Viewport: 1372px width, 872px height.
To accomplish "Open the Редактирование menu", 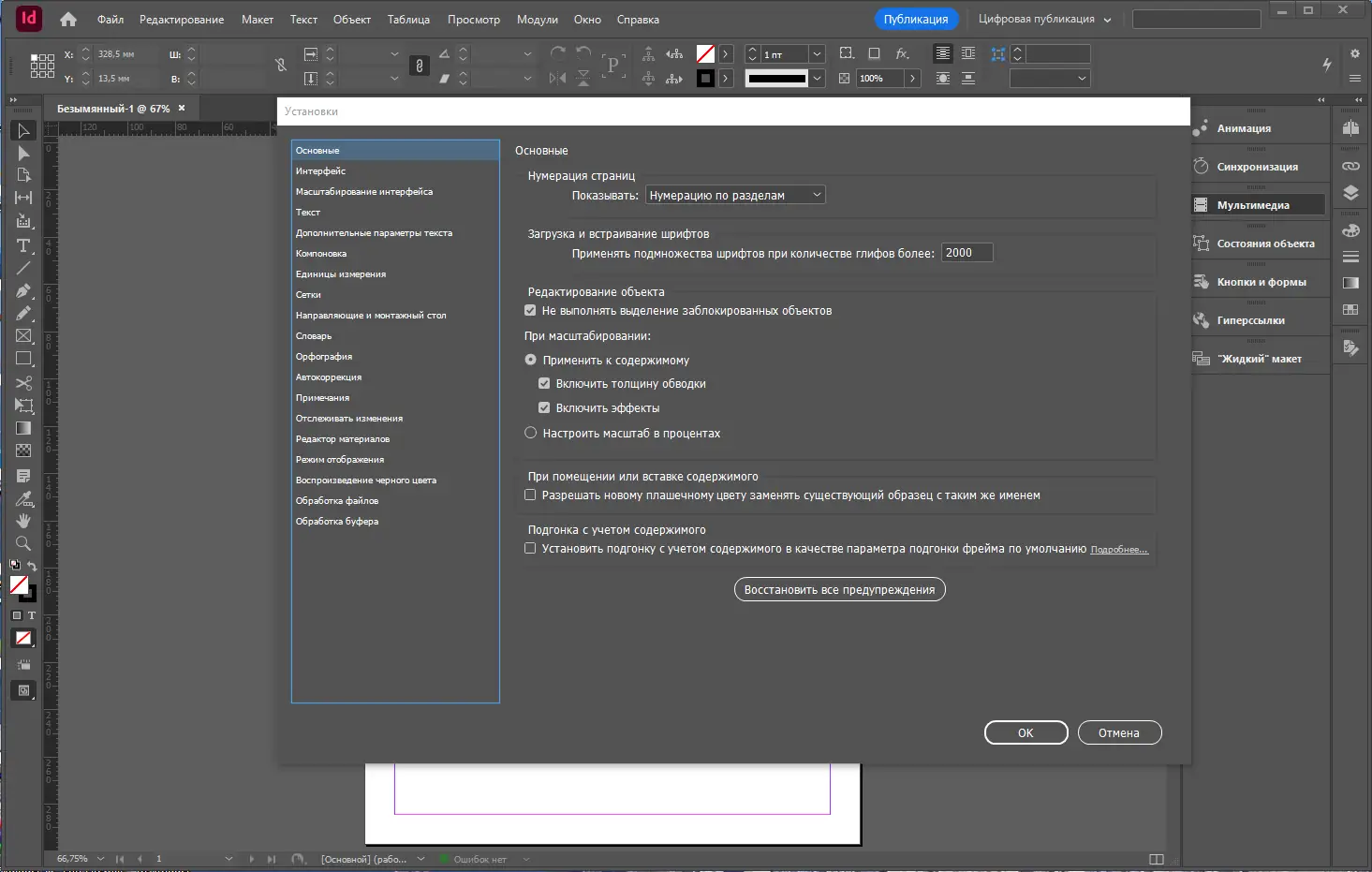I will coord(182,20).
